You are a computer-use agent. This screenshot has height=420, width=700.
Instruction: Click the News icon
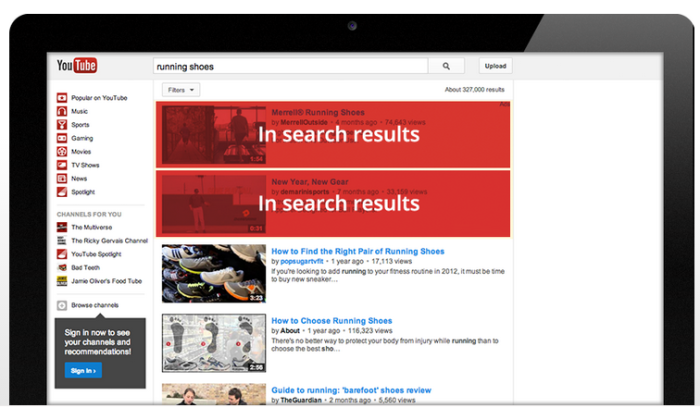(x=62, y=178)
